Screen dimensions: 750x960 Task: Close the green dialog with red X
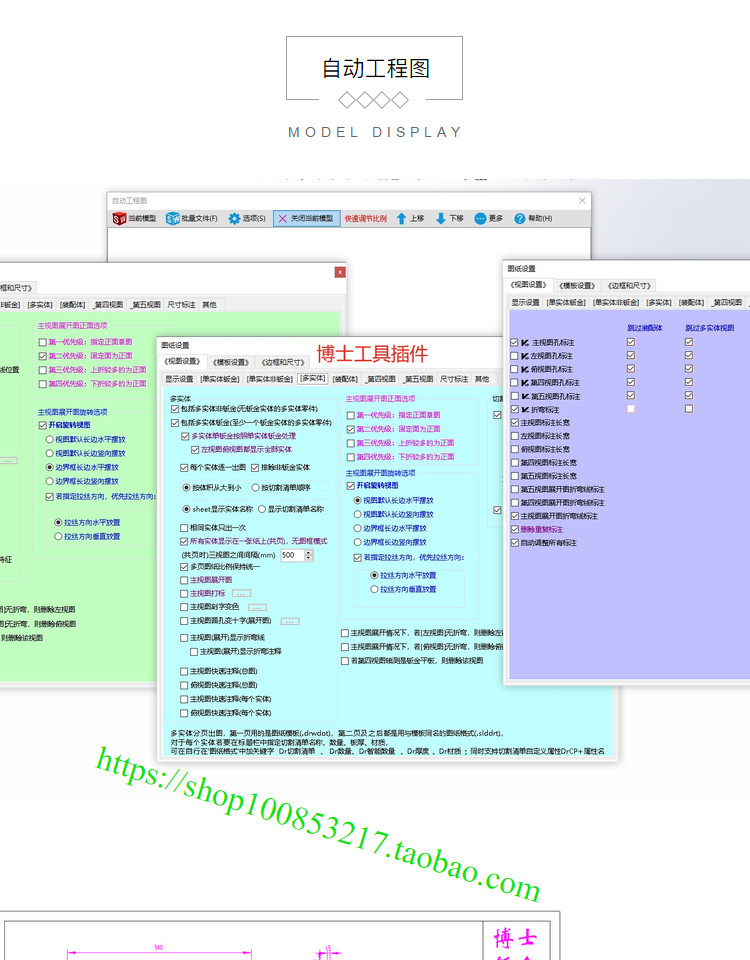pos(340,272)
